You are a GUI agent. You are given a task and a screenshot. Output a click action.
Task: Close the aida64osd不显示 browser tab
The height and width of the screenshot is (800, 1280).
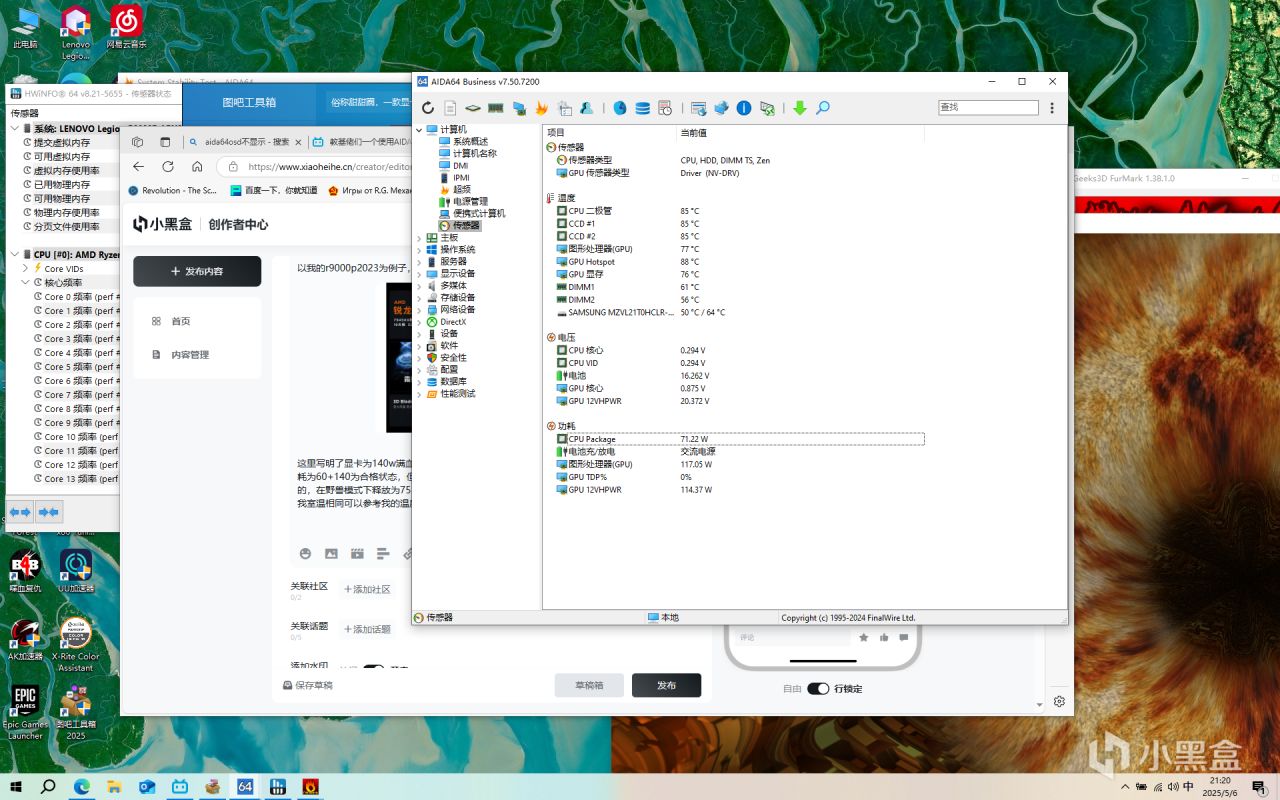(x=297, y=142)
